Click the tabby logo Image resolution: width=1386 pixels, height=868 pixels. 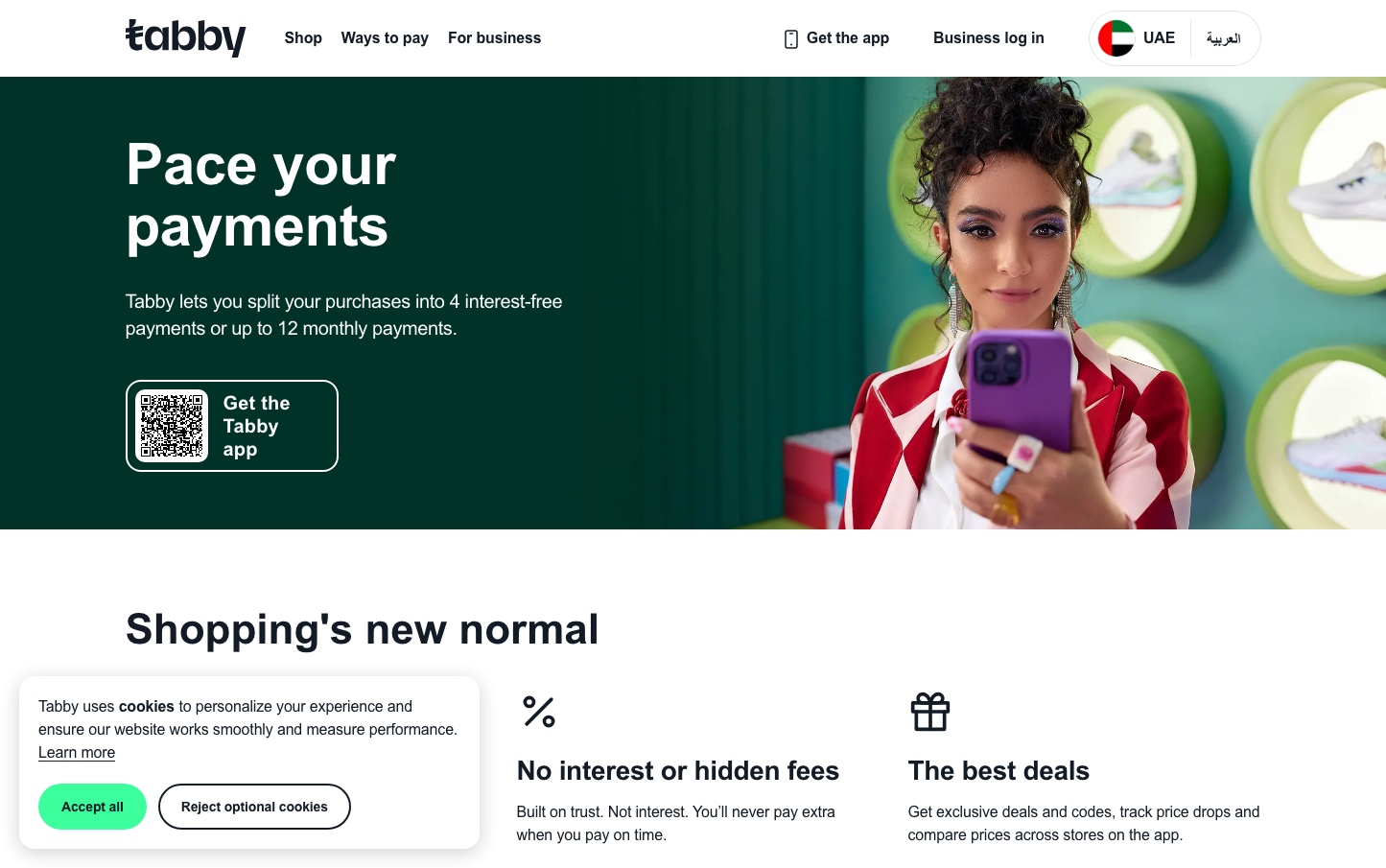pos(185,37)
